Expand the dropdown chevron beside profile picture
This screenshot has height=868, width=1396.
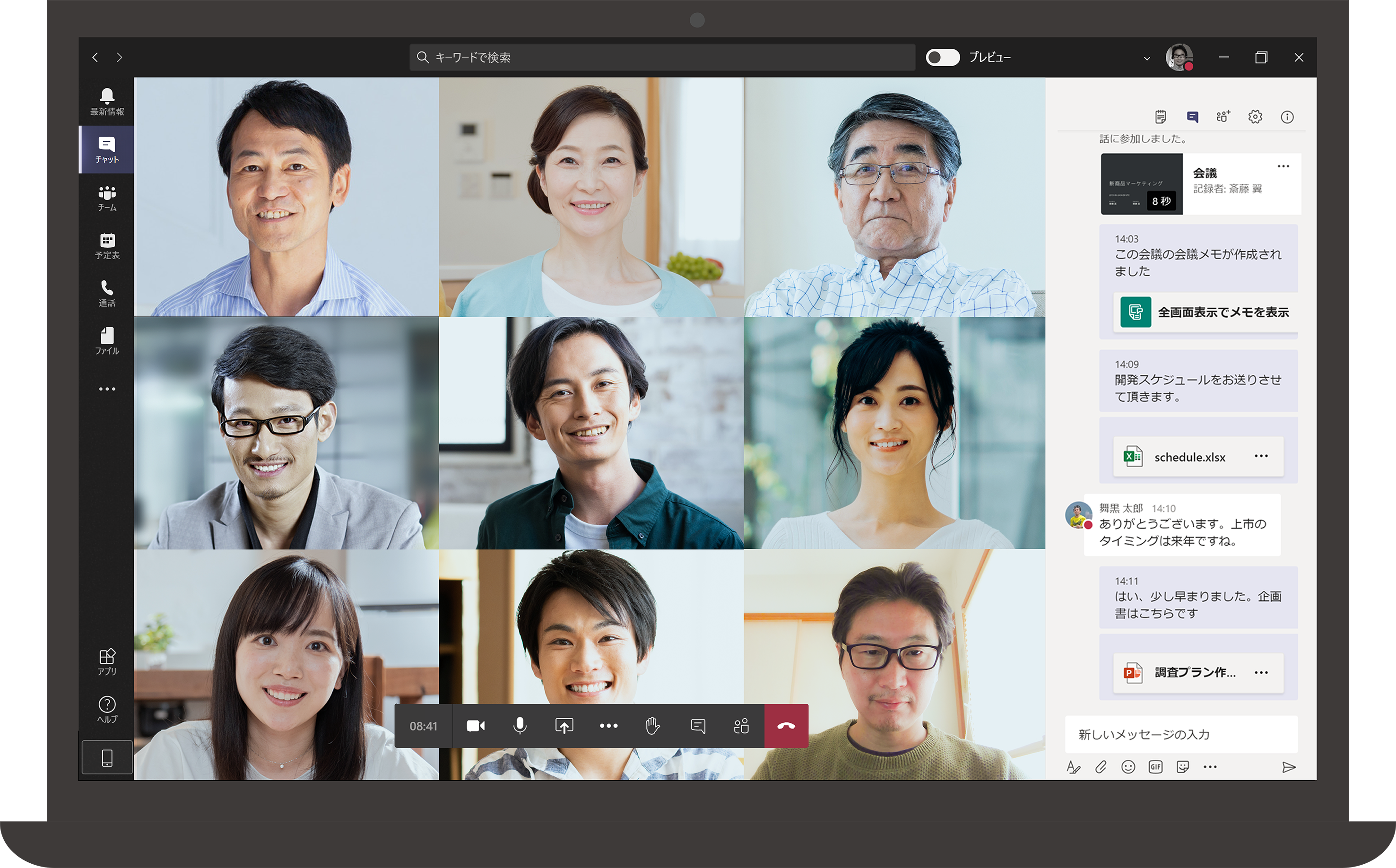click(x=1146, y=58)
